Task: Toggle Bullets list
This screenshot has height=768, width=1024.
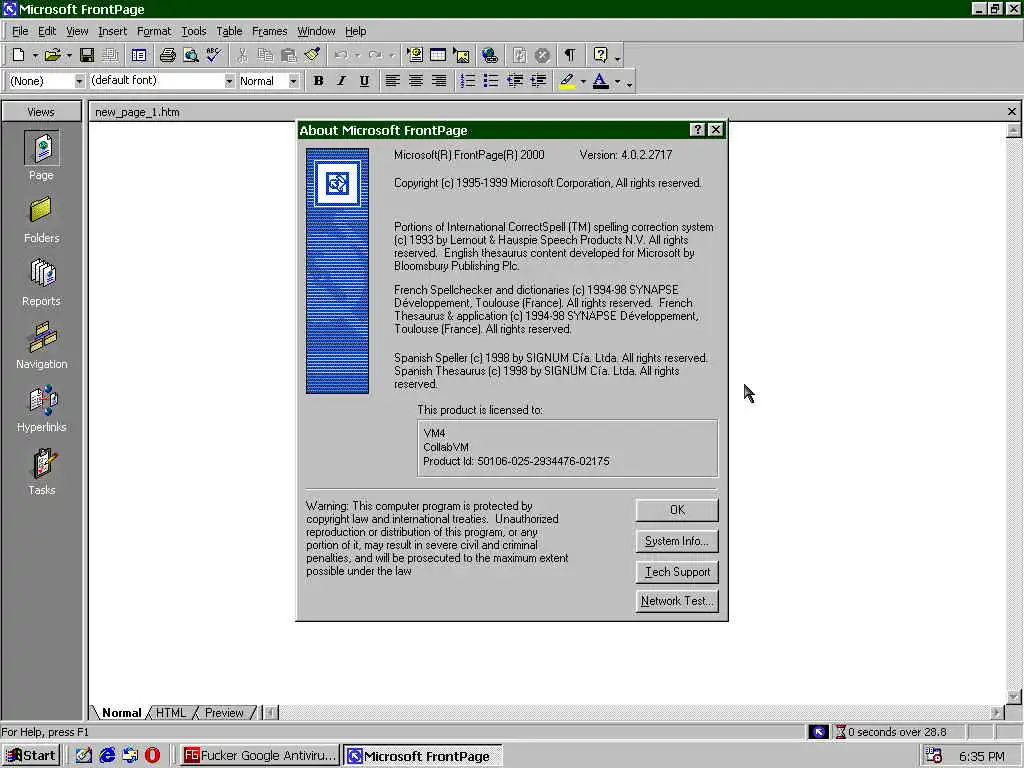Action: (x=490, y=81)
